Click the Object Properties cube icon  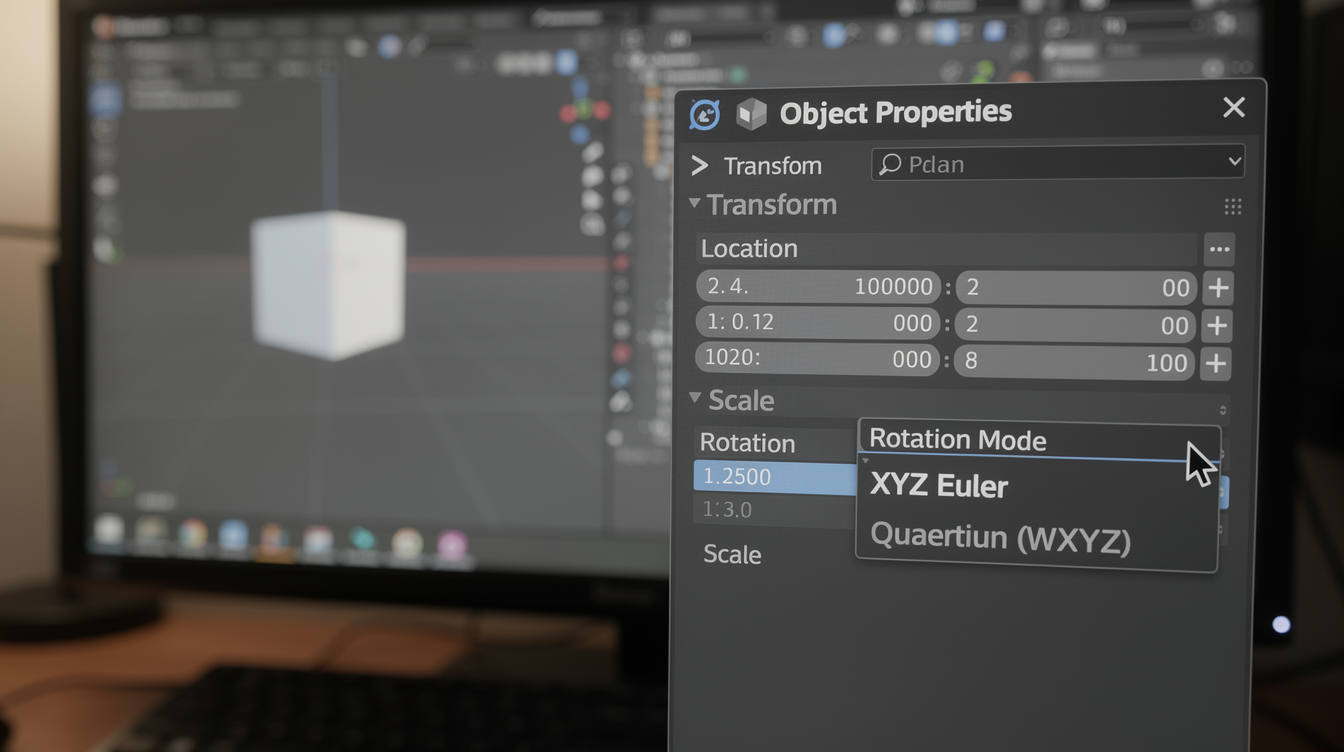(751, 113)
